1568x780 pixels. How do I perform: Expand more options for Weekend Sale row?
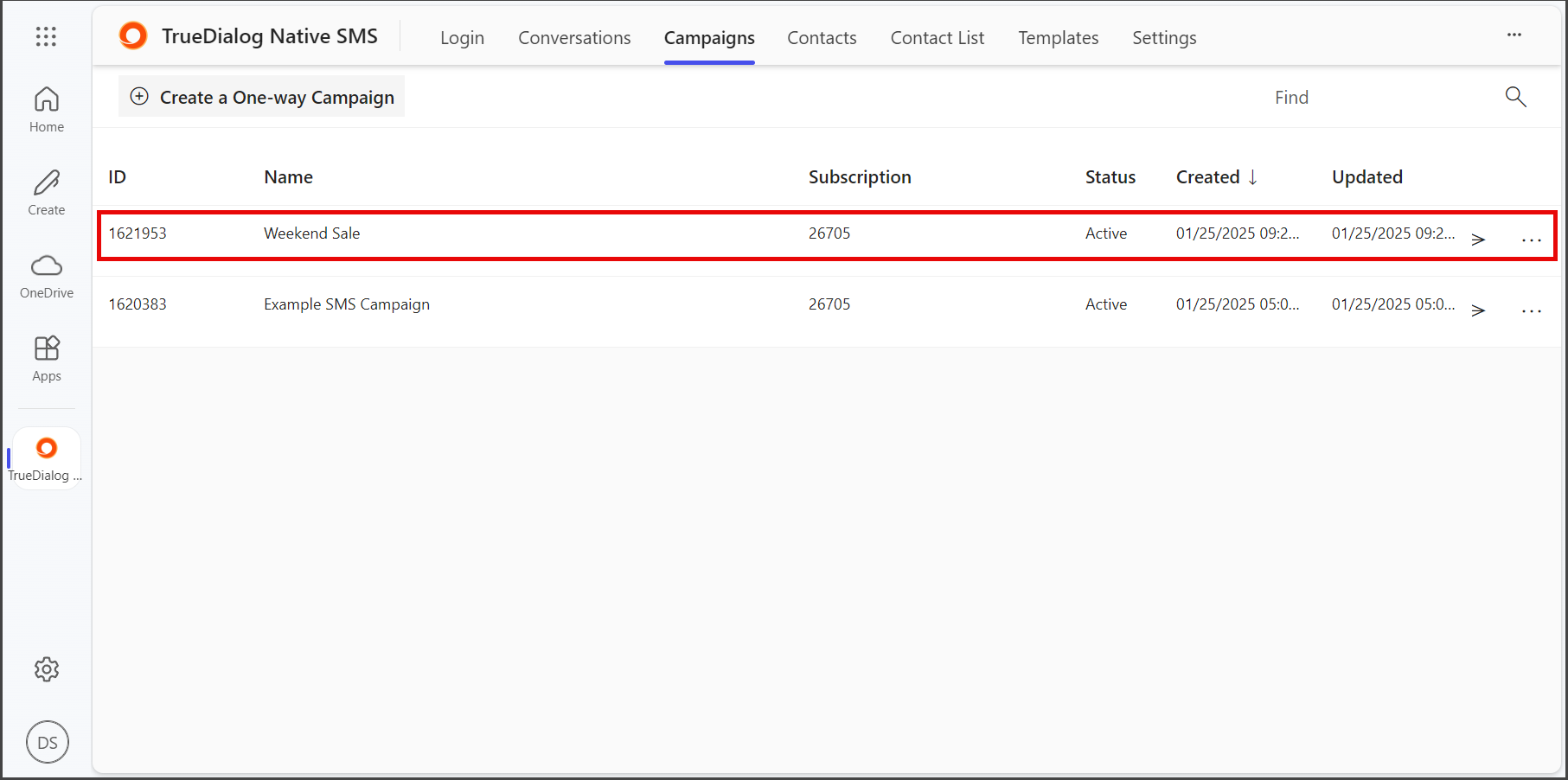(x=1531, y=240)
